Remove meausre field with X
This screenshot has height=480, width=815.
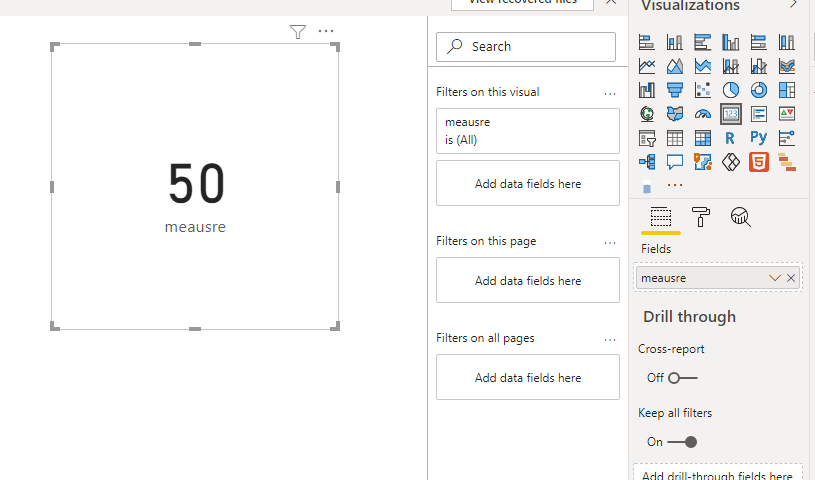[x=791, y=278]
